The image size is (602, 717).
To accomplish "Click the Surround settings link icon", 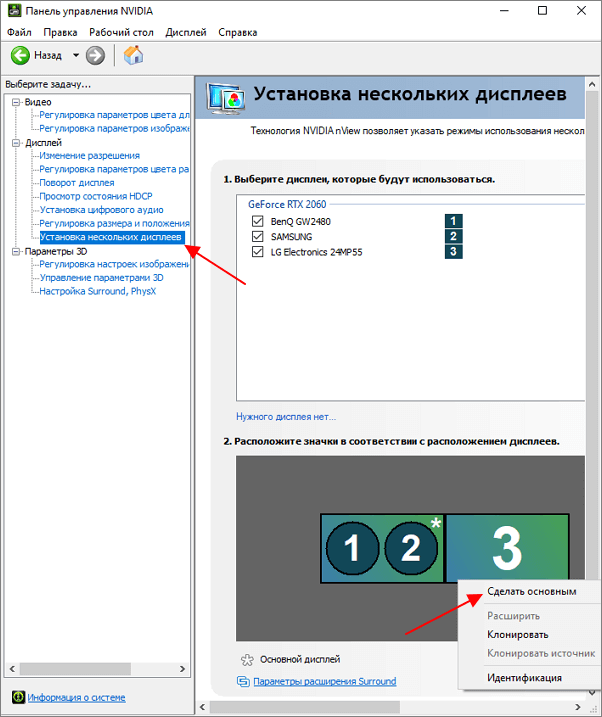I will (243, 681).
